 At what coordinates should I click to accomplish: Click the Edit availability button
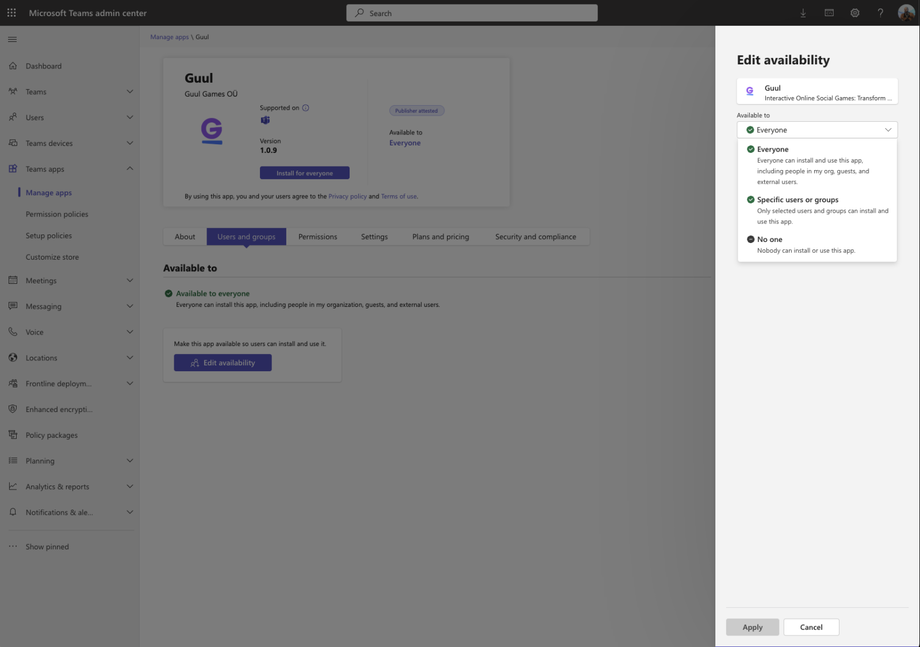click(222, 363)
